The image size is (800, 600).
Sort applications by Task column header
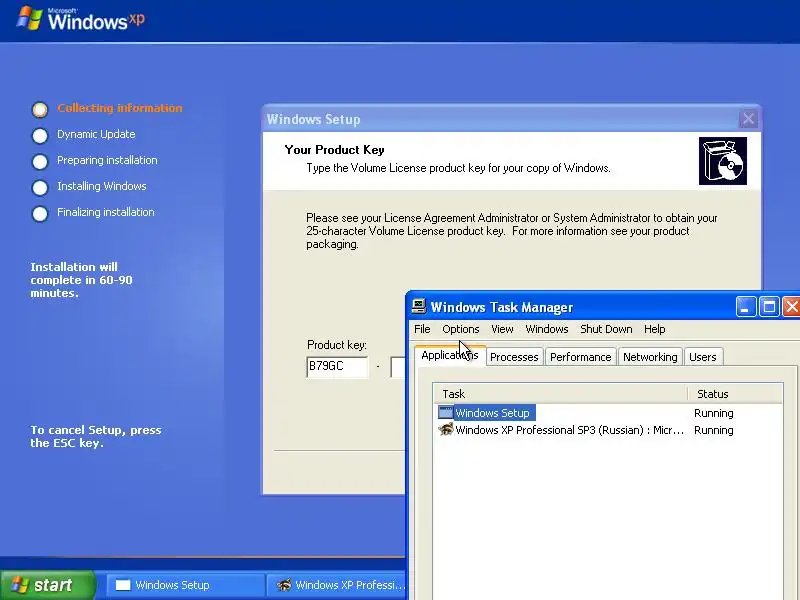coord(561,394)
